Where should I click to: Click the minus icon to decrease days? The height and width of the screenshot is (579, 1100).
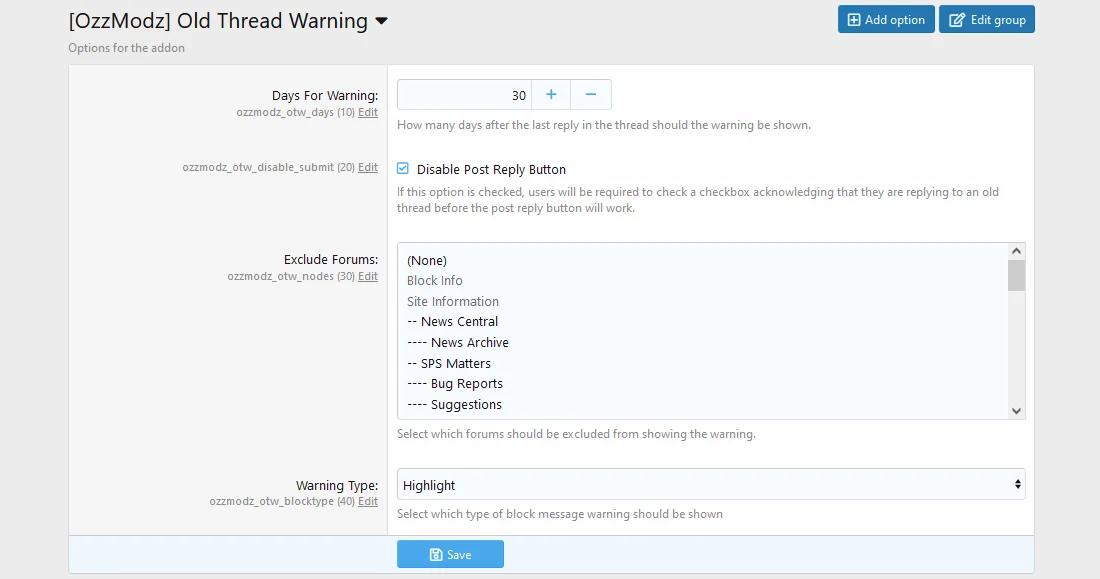[x=591, y=95]
